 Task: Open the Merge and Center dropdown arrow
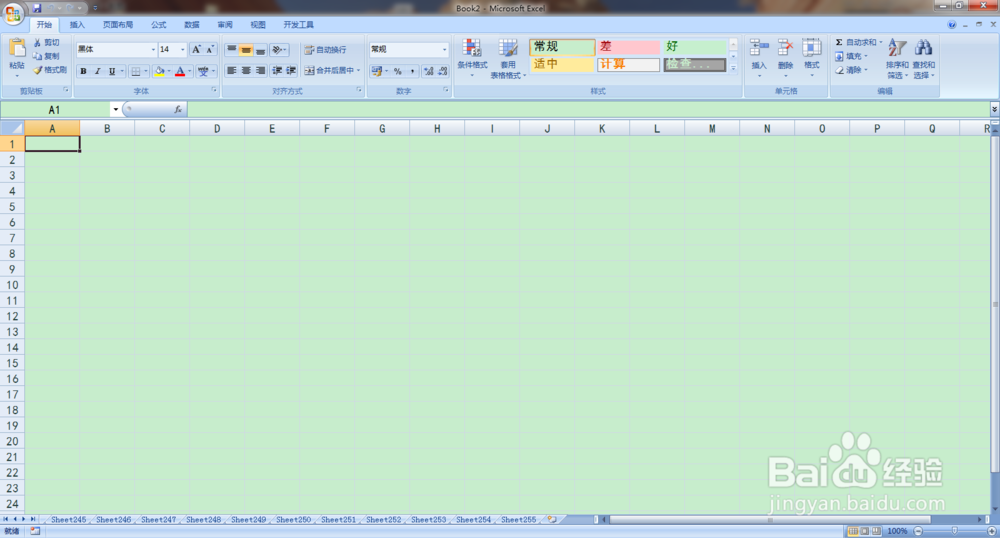pyautogui.click(x=359, y=70)
